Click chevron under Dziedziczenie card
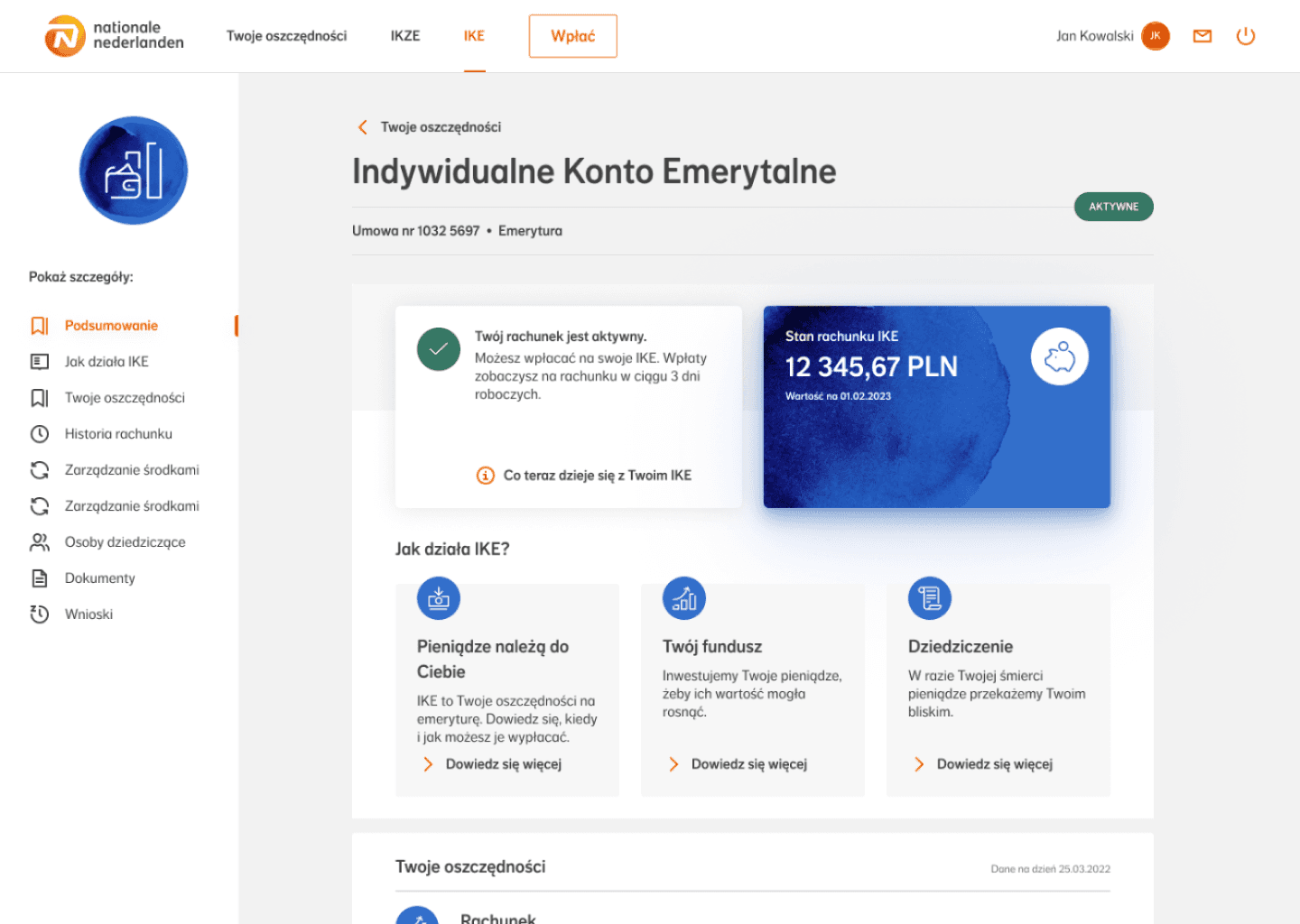 coord(919,764)
